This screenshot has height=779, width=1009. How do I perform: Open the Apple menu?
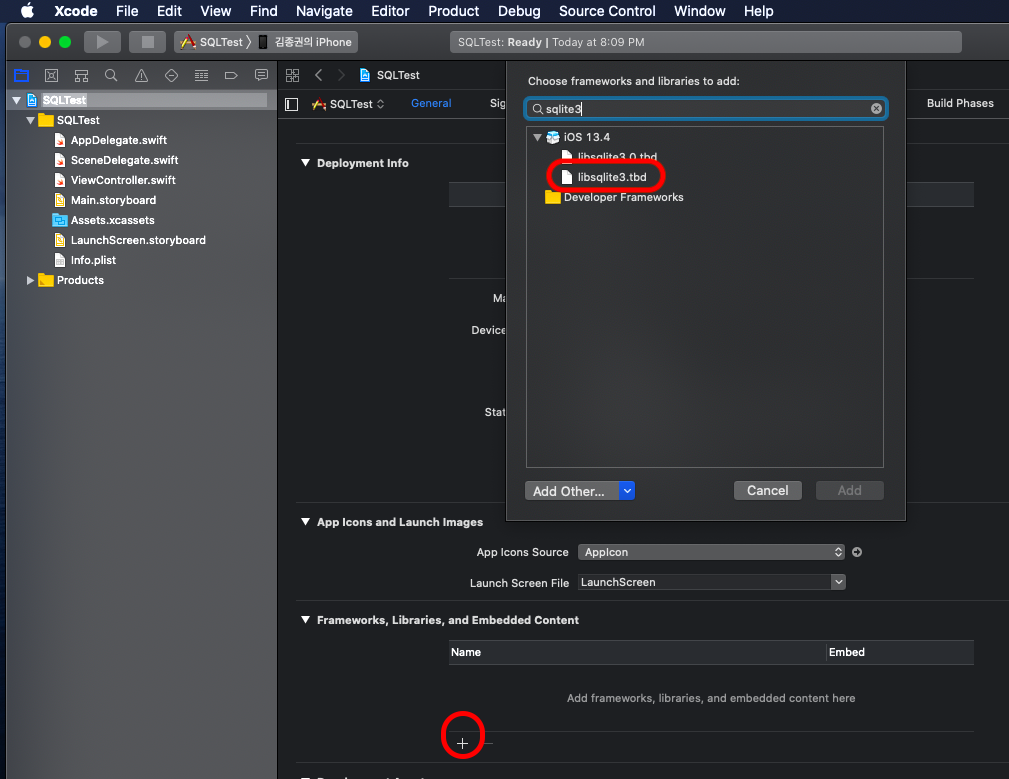pos(27,11)
